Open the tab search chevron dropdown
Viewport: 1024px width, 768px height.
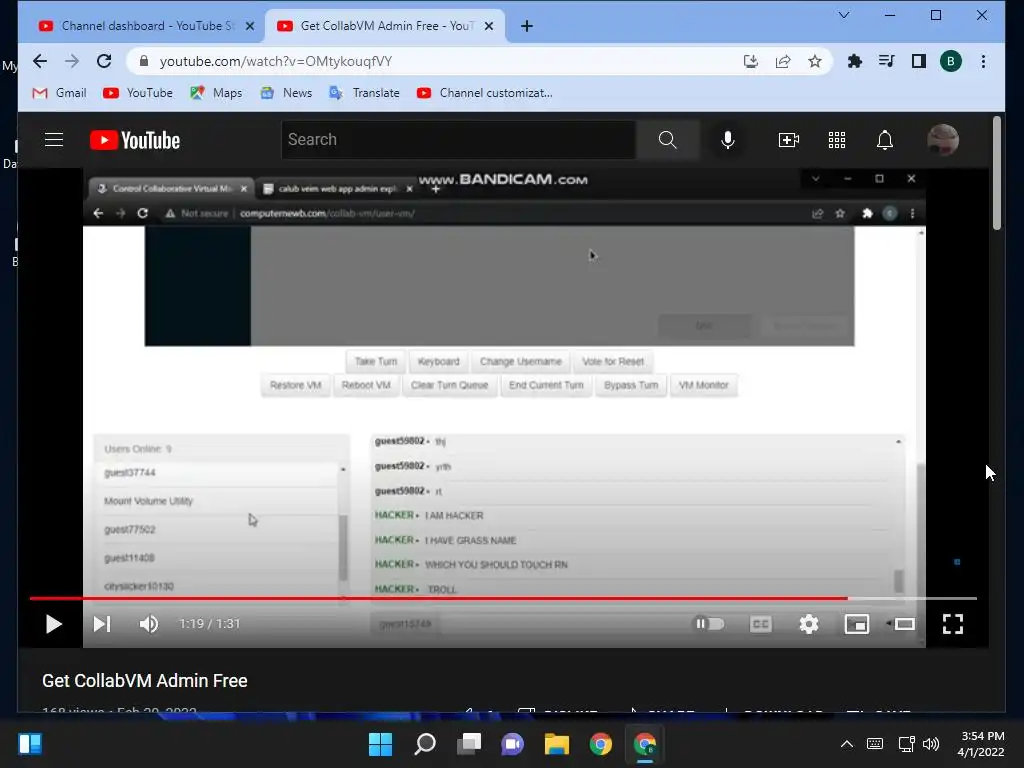pyautogui.click(x=844, y=15)
